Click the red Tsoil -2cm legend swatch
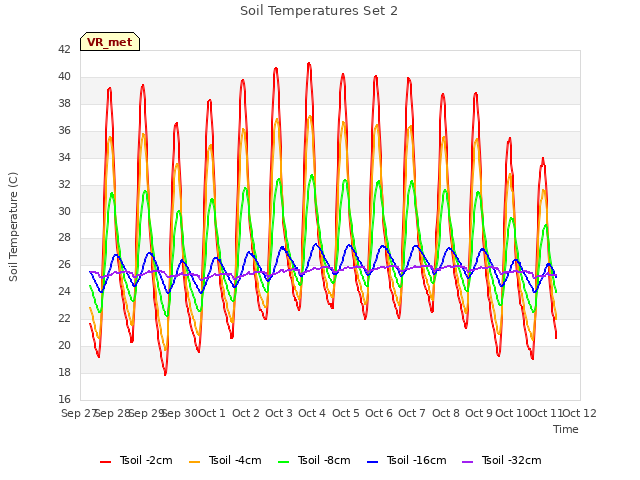The image size is (640, 480). point(105,462)
